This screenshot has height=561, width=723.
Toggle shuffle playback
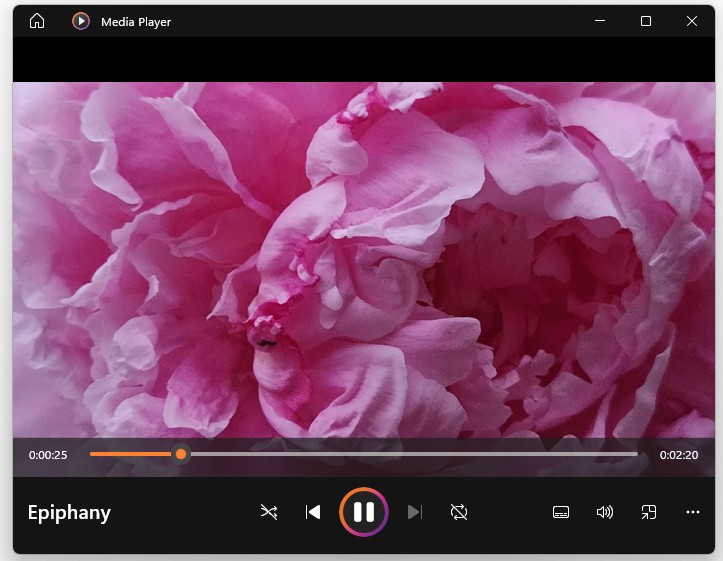[x=269, y=512]
